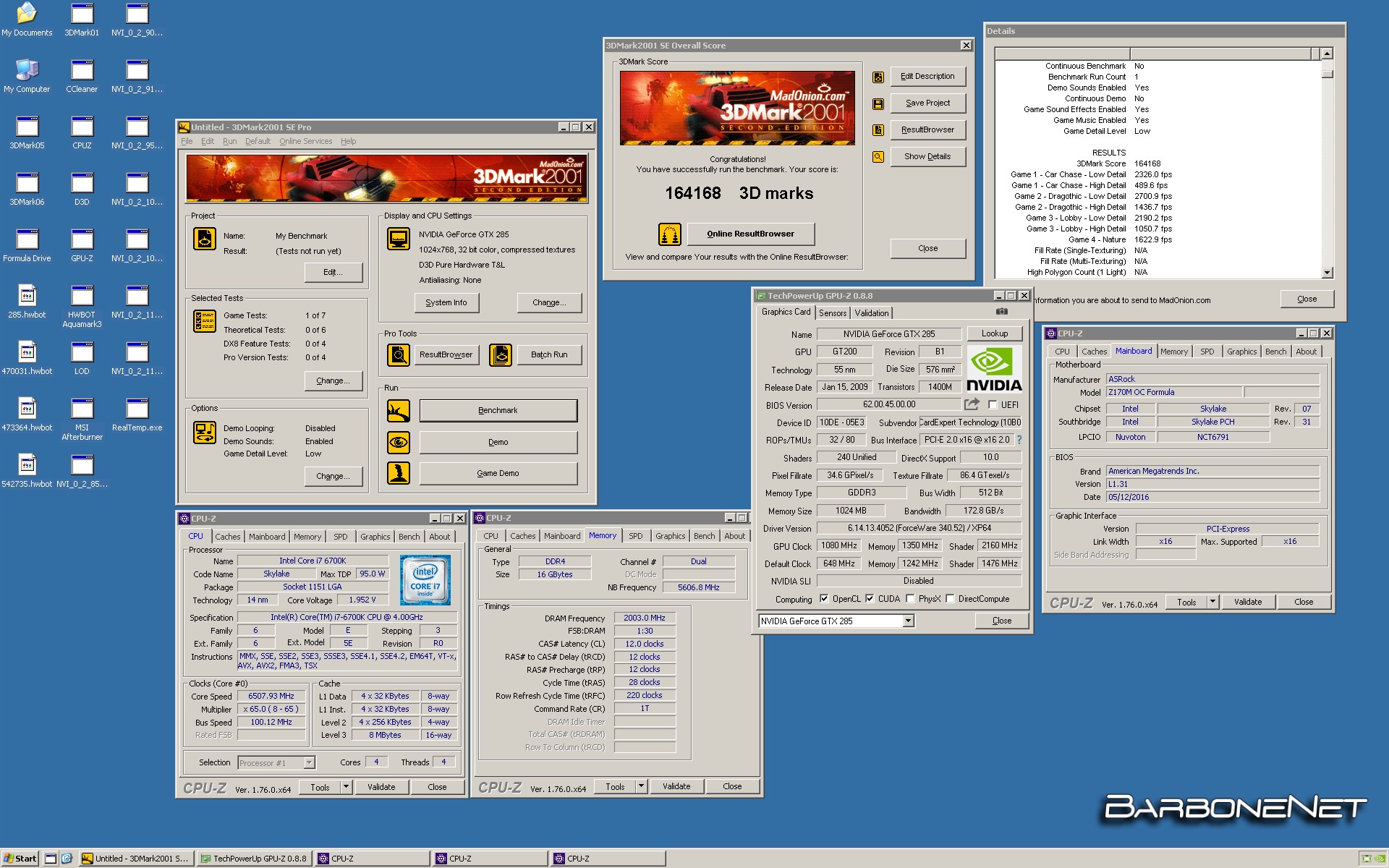Click the Internet Explorer quick launch icon
Viewport: 1389px width, 868px height.
pos(67,859)
